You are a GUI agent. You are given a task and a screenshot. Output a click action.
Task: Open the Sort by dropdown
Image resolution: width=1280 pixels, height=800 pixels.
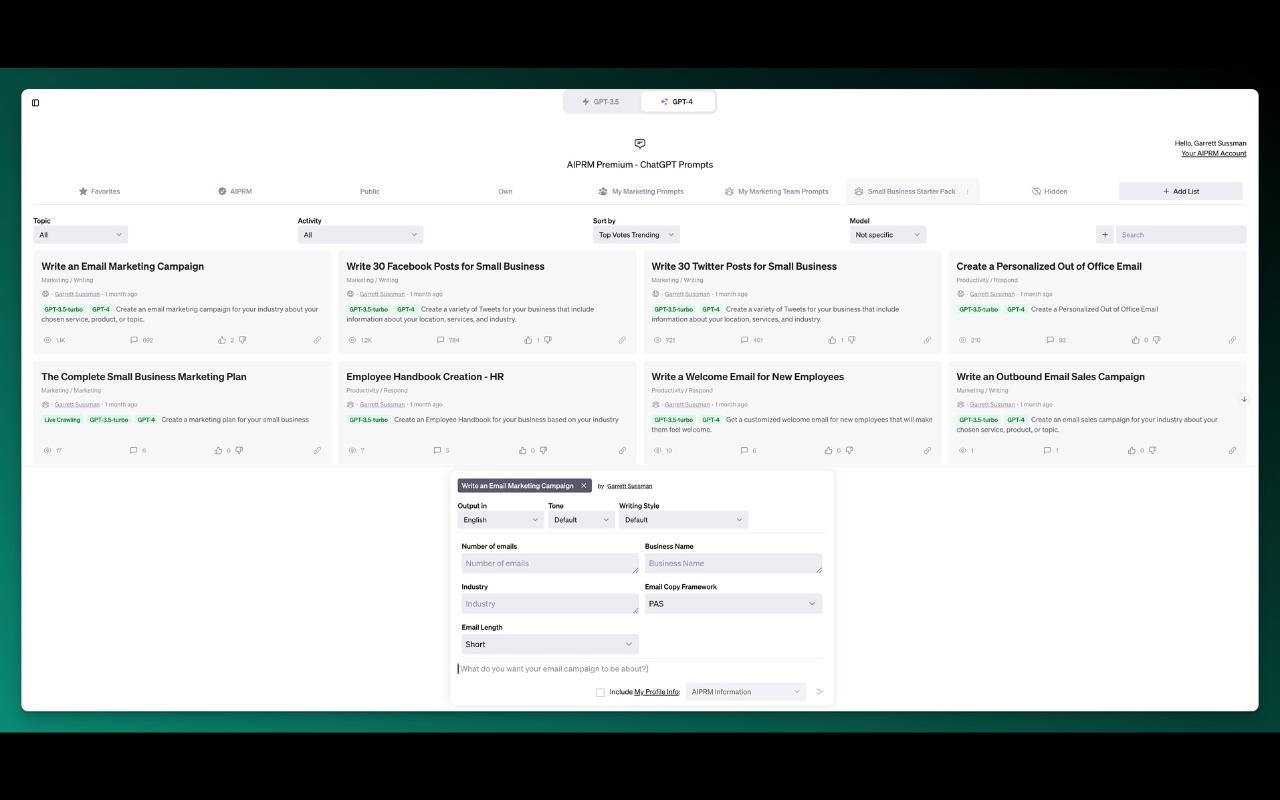pos(636,235)
